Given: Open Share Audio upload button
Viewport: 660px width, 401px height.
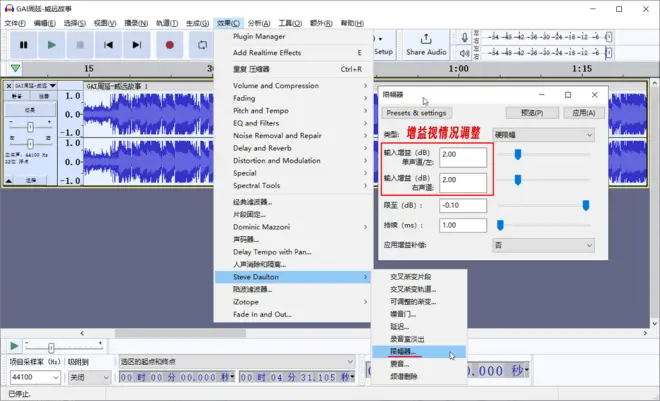Looking at the screenshot, I should pos(426,45).
